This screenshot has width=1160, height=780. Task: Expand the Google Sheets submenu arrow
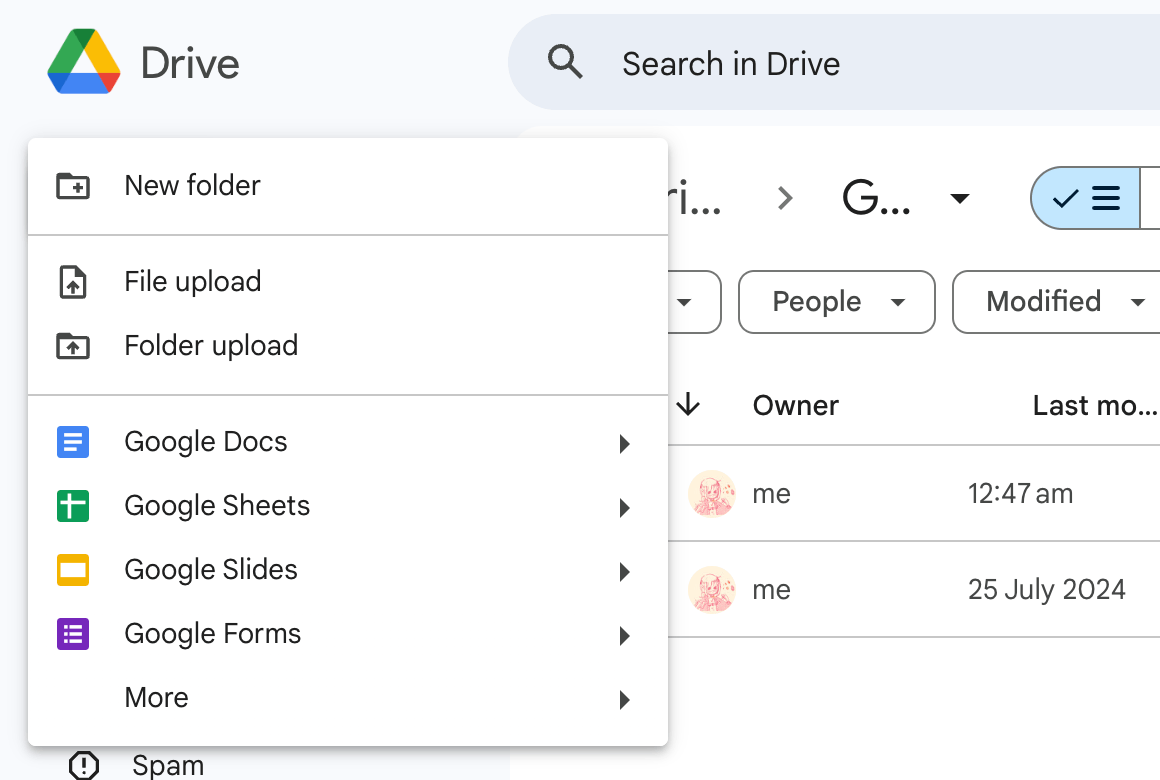[624, 508]
